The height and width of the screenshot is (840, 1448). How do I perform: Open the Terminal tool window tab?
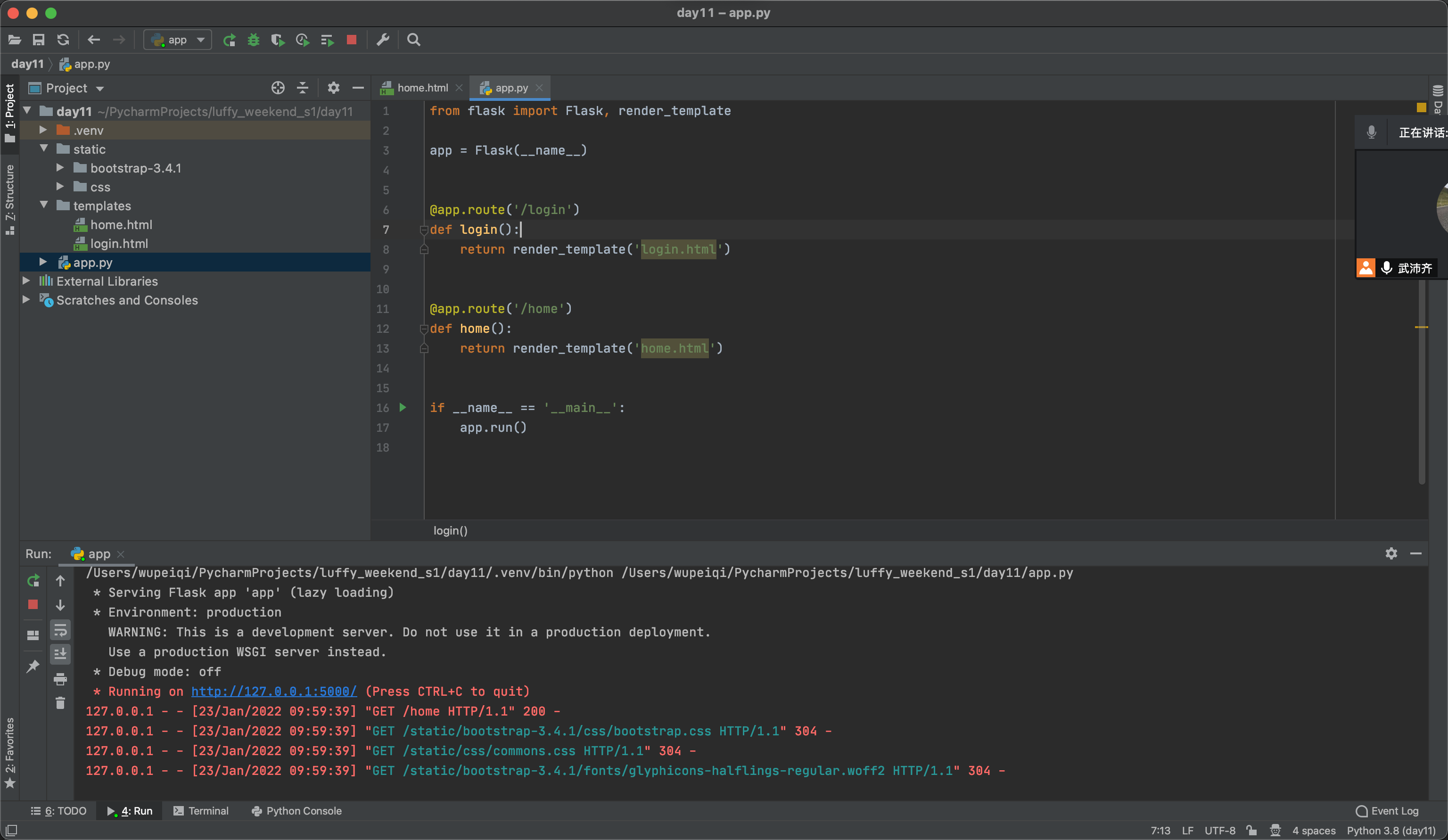pos(201,811)
